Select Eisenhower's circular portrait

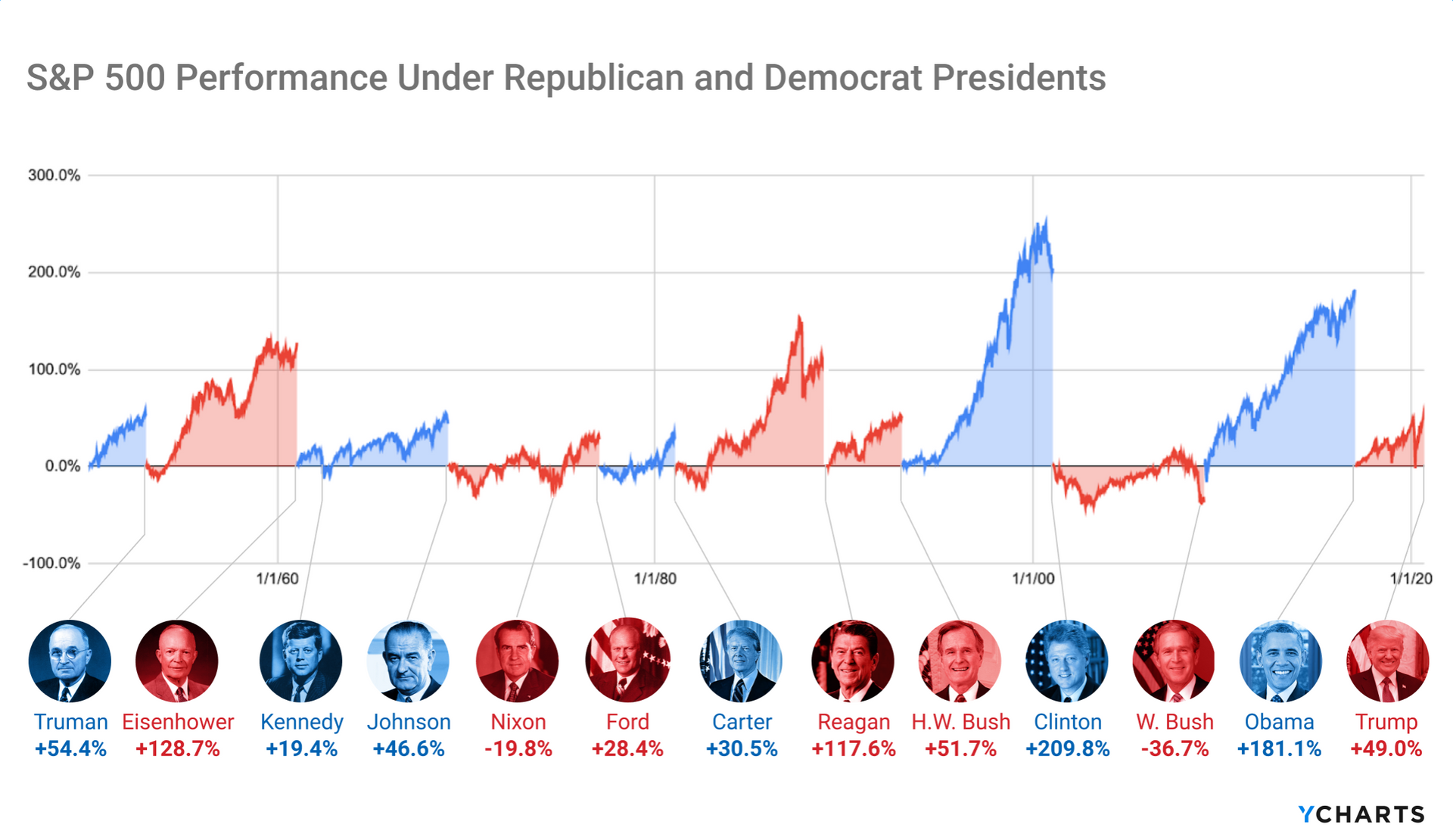coord(177,661)
